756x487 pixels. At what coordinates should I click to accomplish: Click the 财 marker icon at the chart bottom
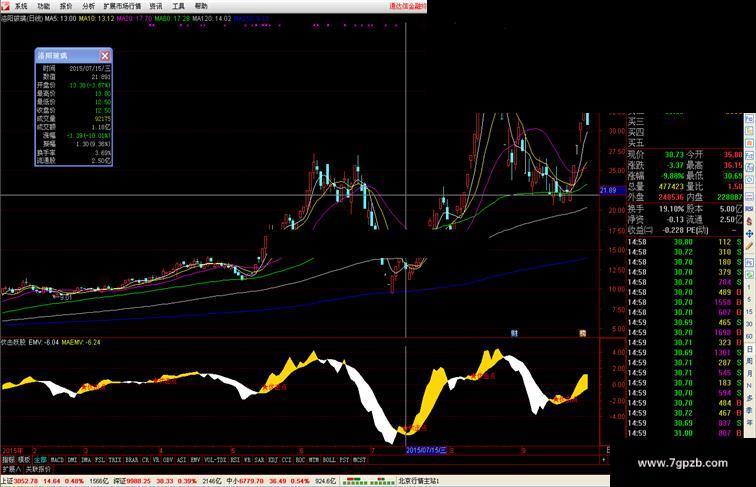click(514, 333)
